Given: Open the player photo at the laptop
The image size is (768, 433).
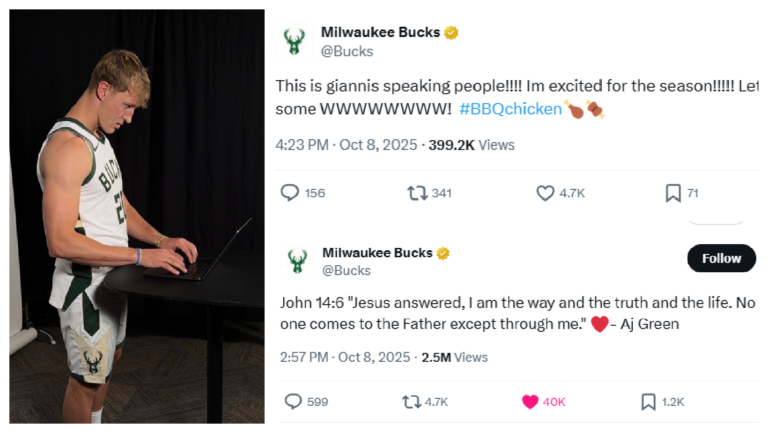Looking at the screenshot, I should pyautogui.click(x=137, y=216).
